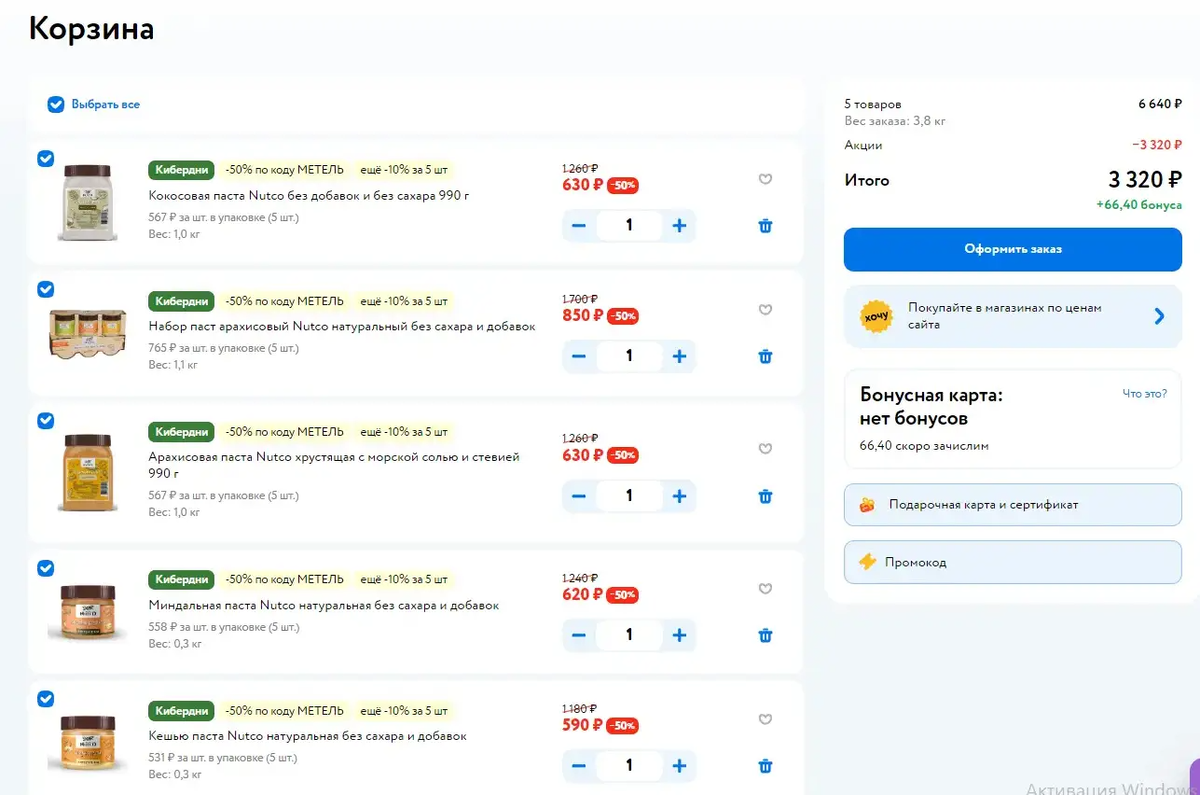Click the 'Хочу' badge icon

876,316
